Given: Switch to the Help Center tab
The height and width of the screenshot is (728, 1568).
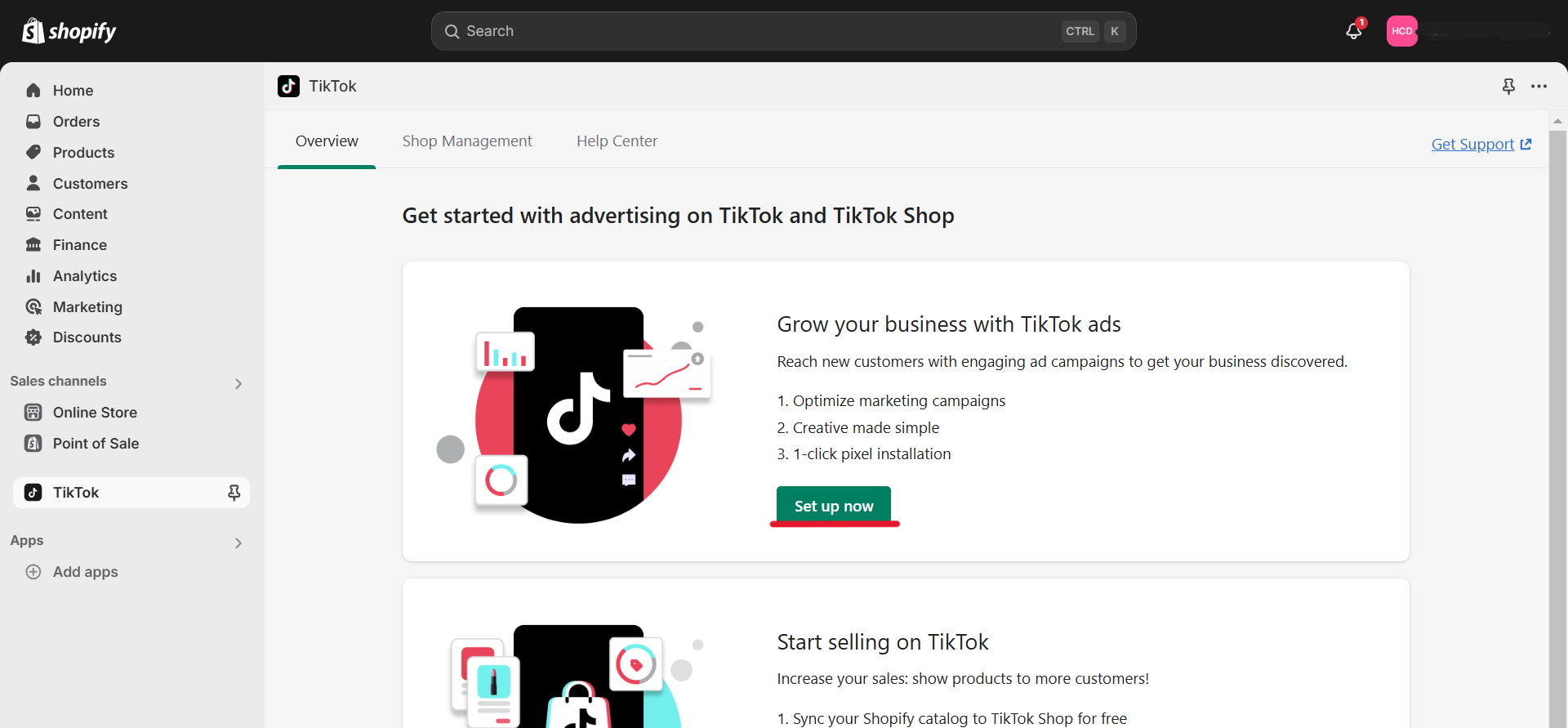Looking at the screenshot, I should [x=617, y=141].
